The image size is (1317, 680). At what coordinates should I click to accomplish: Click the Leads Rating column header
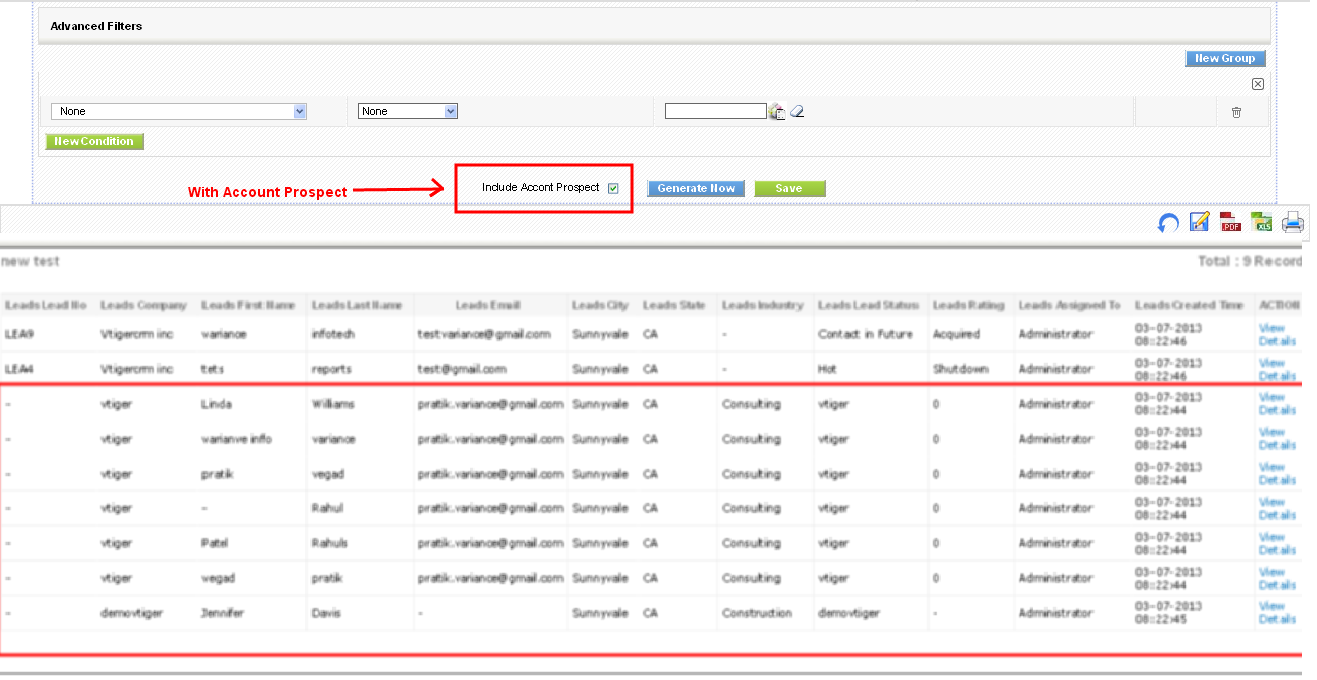(x=969, y=305)
